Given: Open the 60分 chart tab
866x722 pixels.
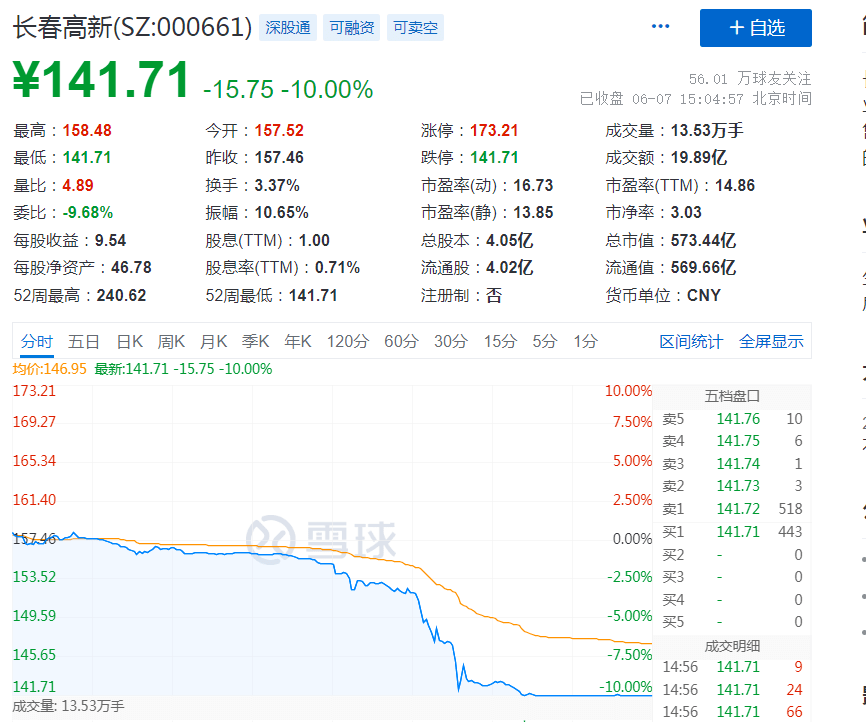Looking at the screenshot, I should 402,341.
